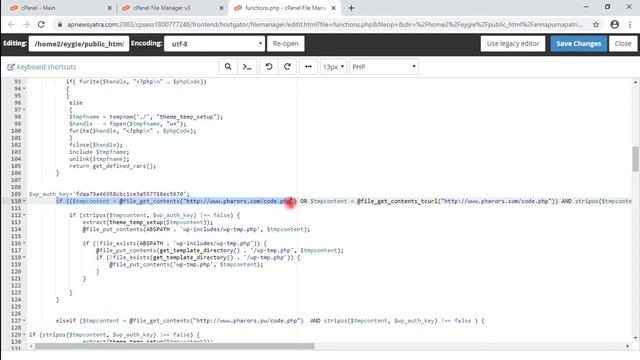Collapse code fold at line 129
Screen dimensions: 640x360
(x=24, y=335)
